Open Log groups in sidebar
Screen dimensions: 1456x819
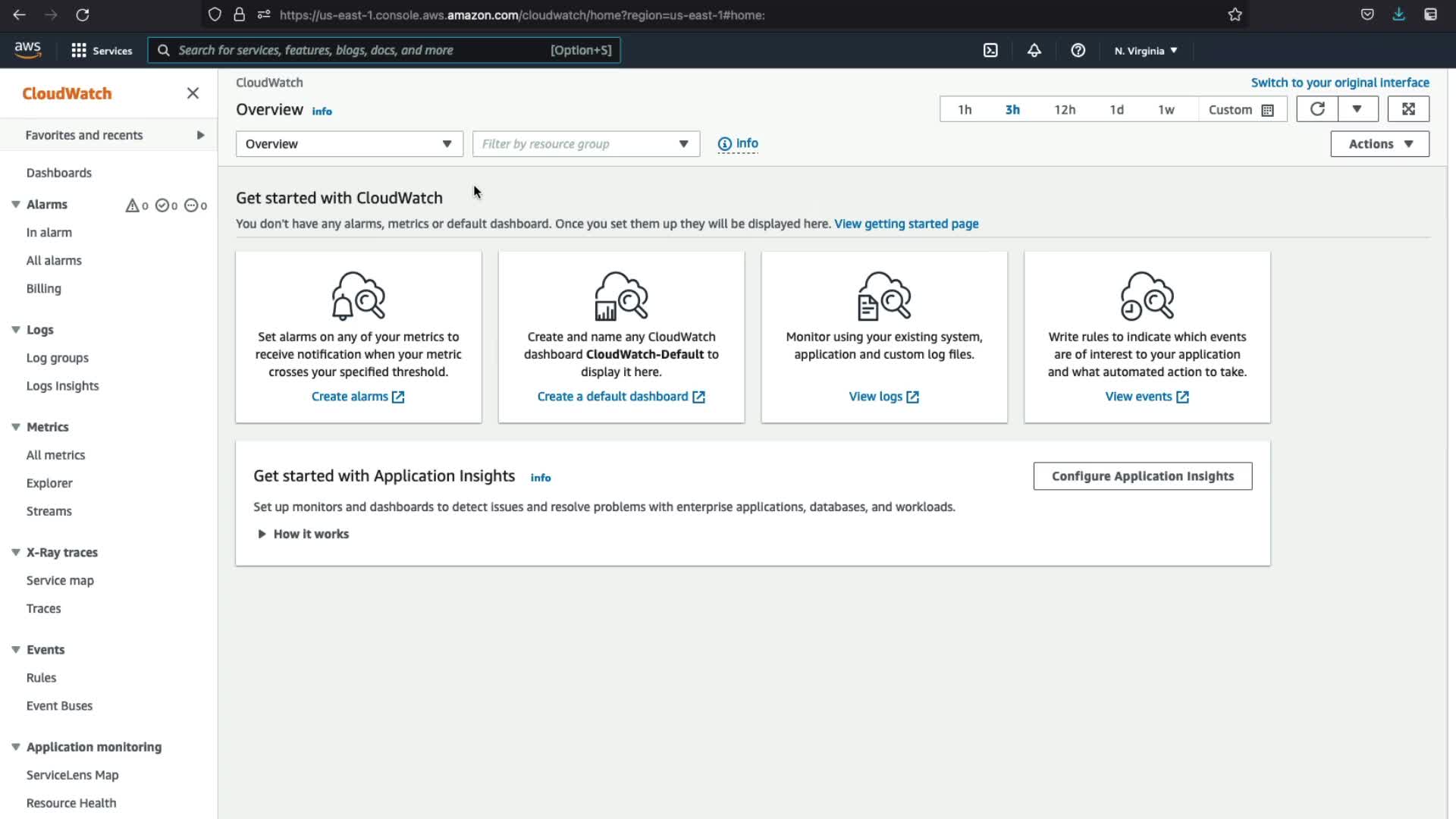tap(58, 358)
